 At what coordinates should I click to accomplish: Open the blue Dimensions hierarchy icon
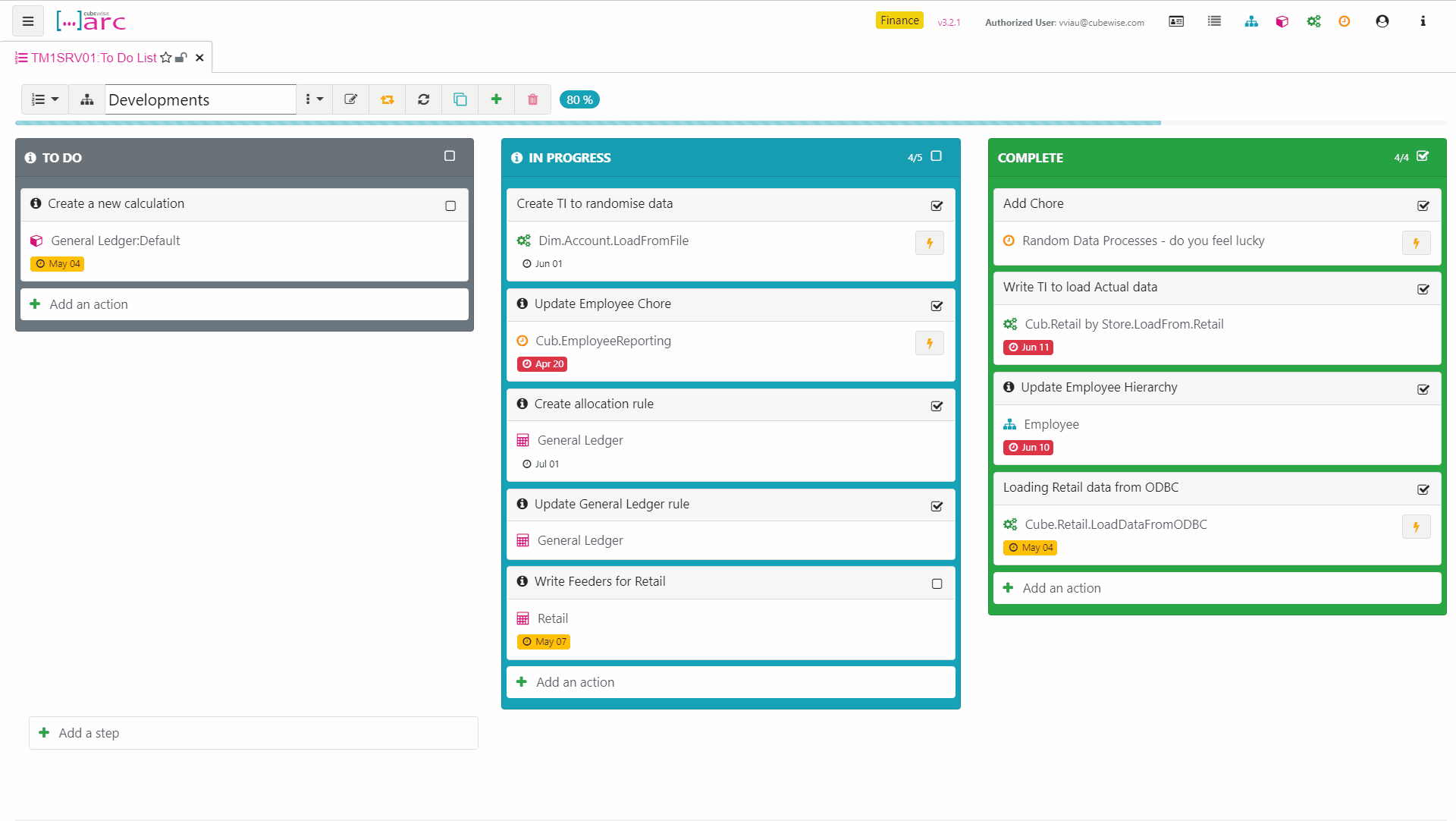click(1250, 21)
